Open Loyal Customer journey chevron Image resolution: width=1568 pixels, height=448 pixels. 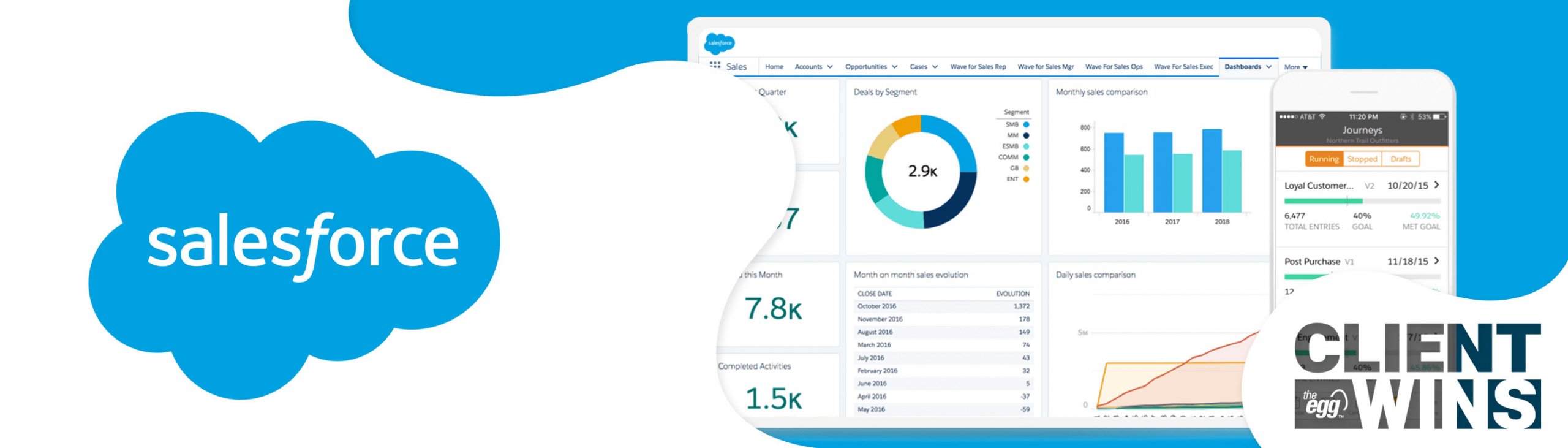point(1437,184)
